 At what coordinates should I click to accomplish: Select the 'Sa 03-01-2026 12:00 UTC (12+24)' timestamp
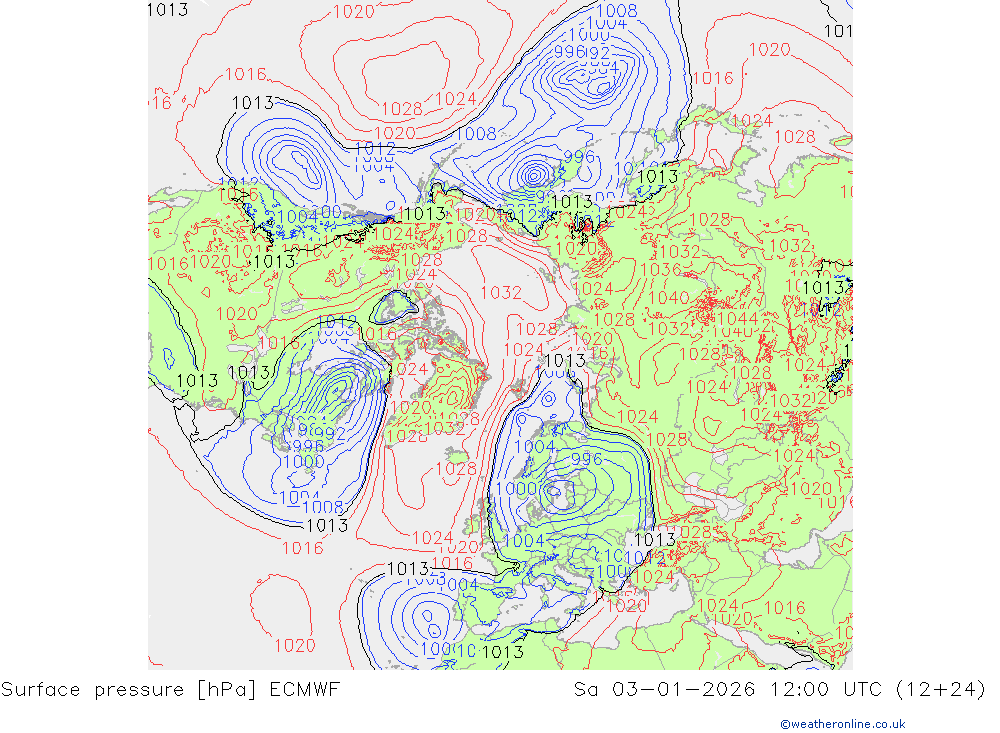pyautogui.click(x=779, y=690)
